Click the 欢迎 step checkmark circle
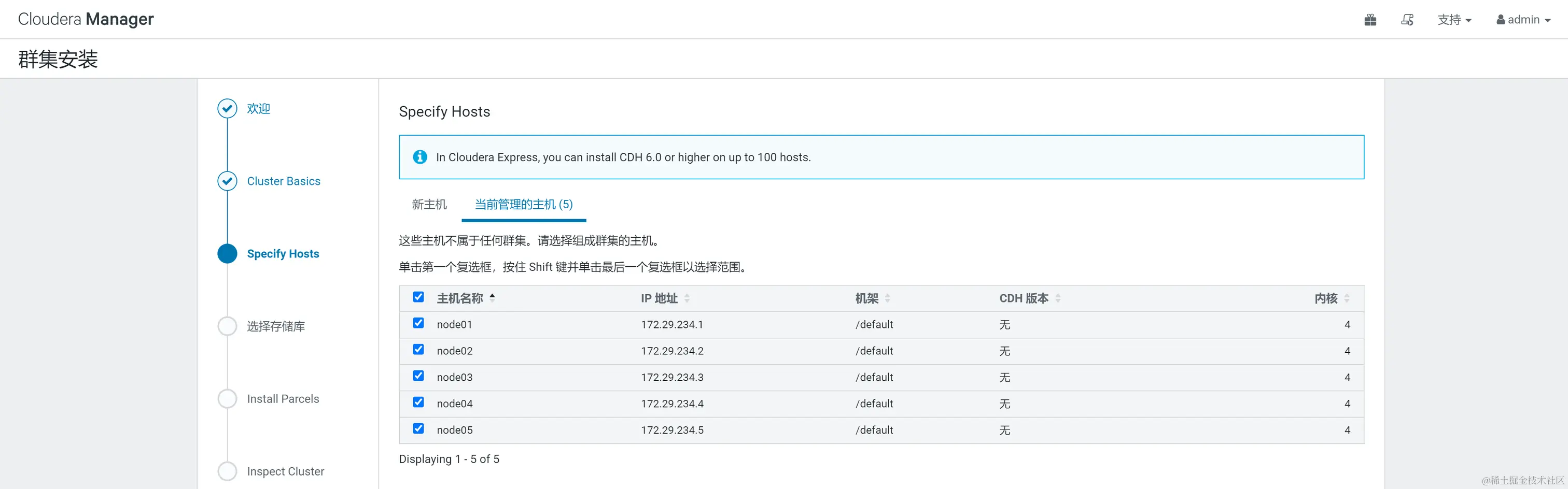The width and height of the screenshot is (1568, 489). click(227, 108)
